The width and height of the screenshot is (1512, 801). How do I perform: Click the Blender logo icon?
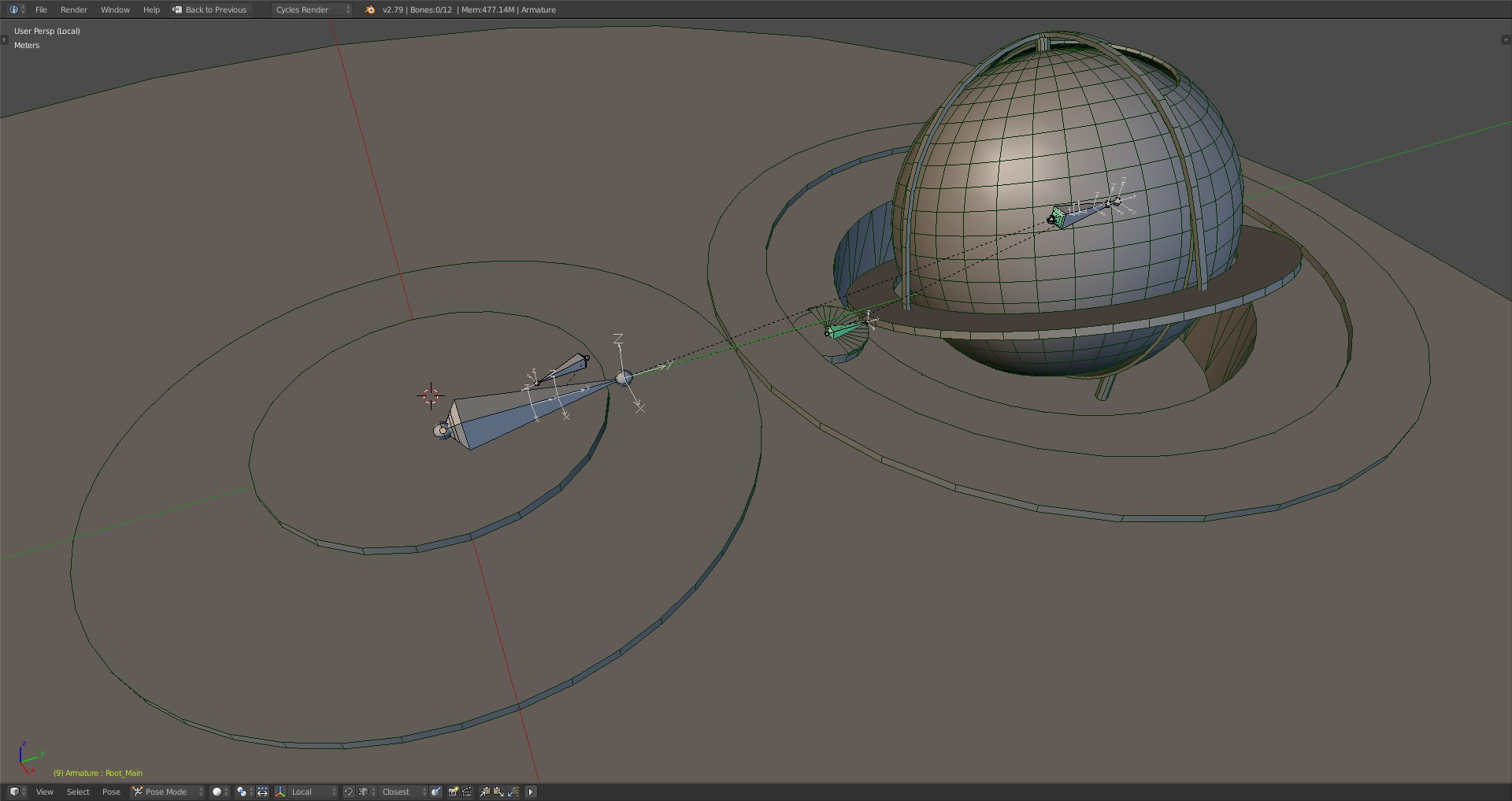(x=370, y=9)
